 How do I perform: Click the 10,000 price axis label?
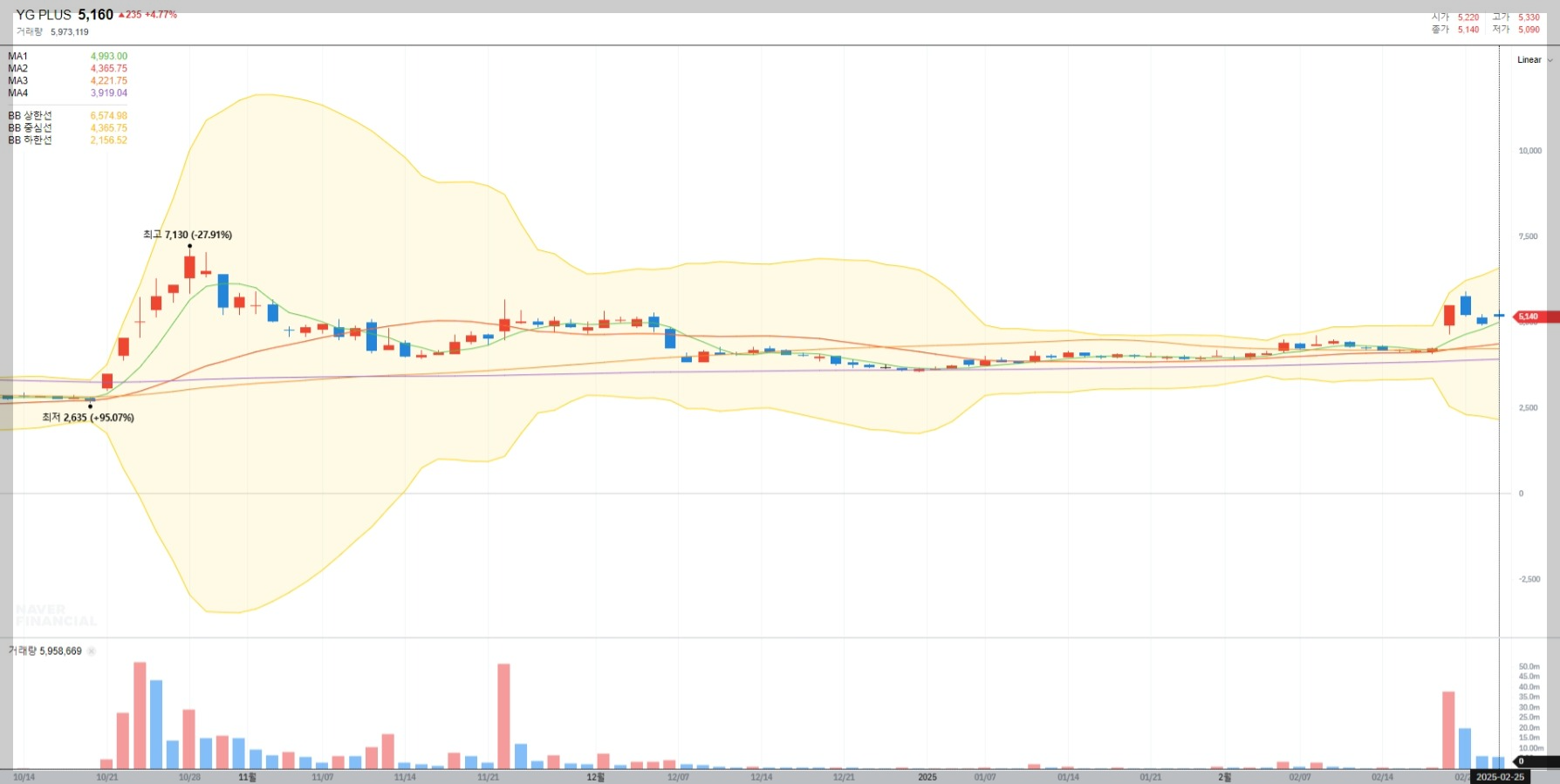coord(1529,151)
